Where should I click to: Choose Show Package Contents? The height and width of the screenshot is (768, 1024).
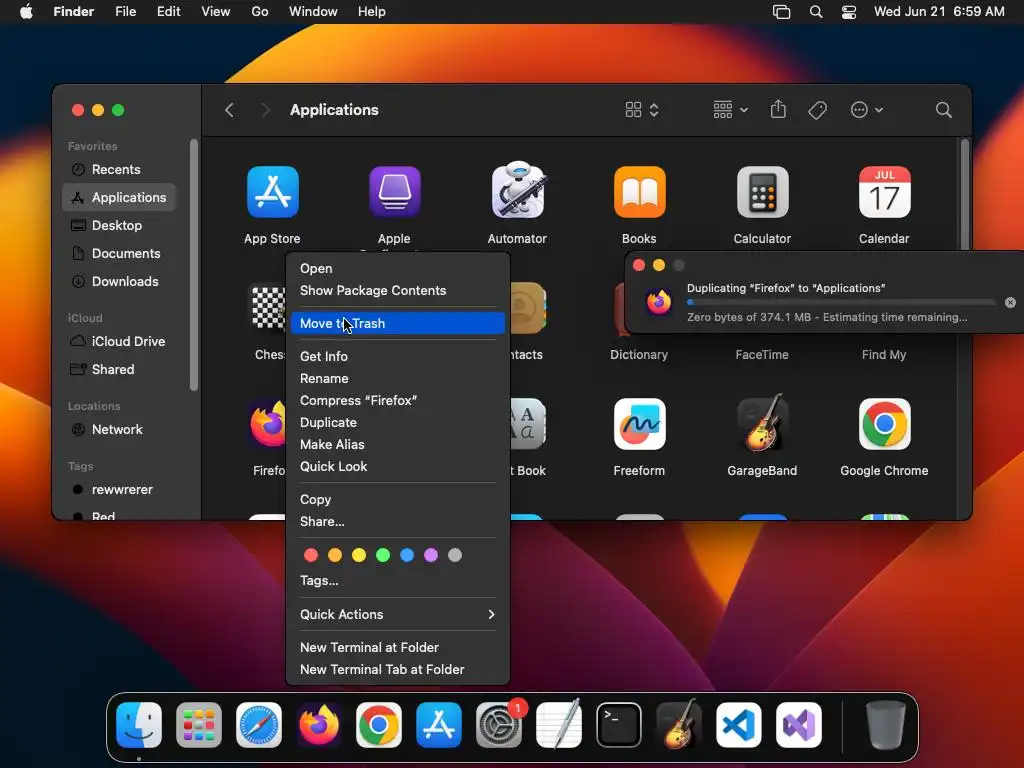coord(398,291)
